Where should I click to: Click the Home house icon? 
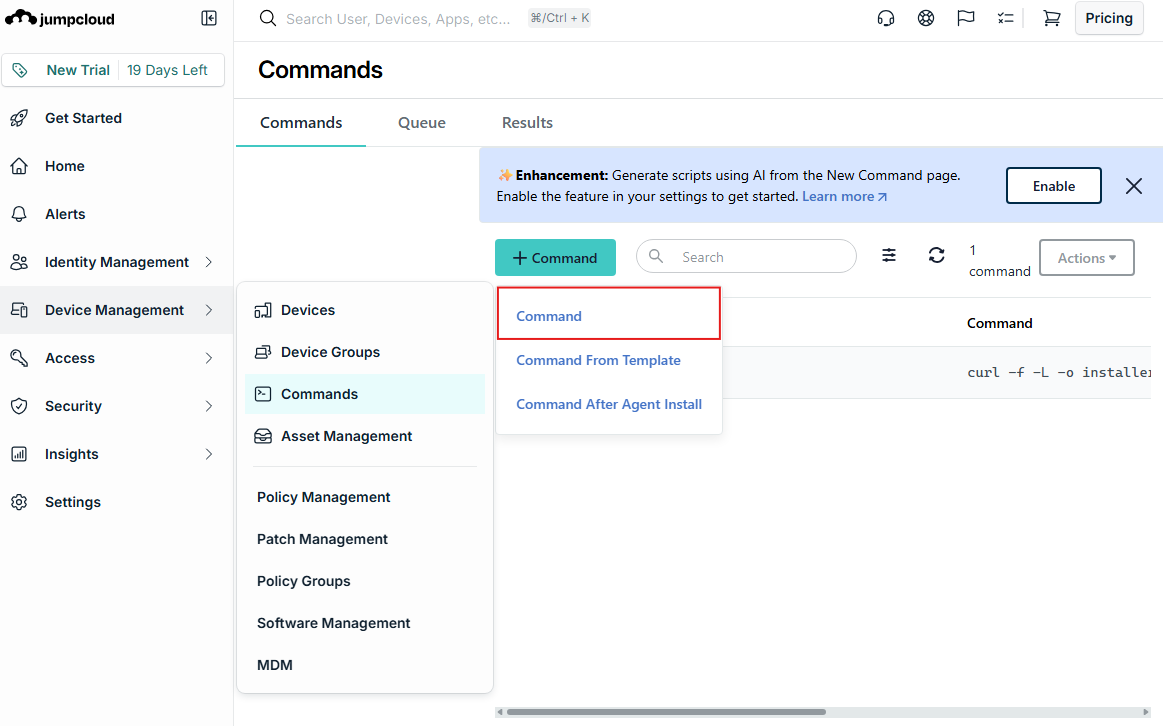pos(19,166)
